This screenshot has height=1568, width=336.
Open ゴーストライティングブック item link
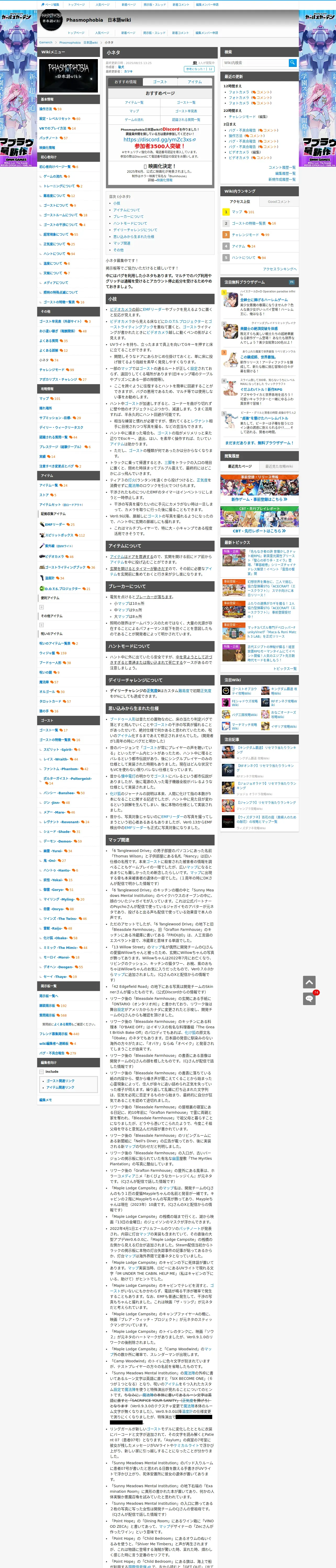pos(63,567)
